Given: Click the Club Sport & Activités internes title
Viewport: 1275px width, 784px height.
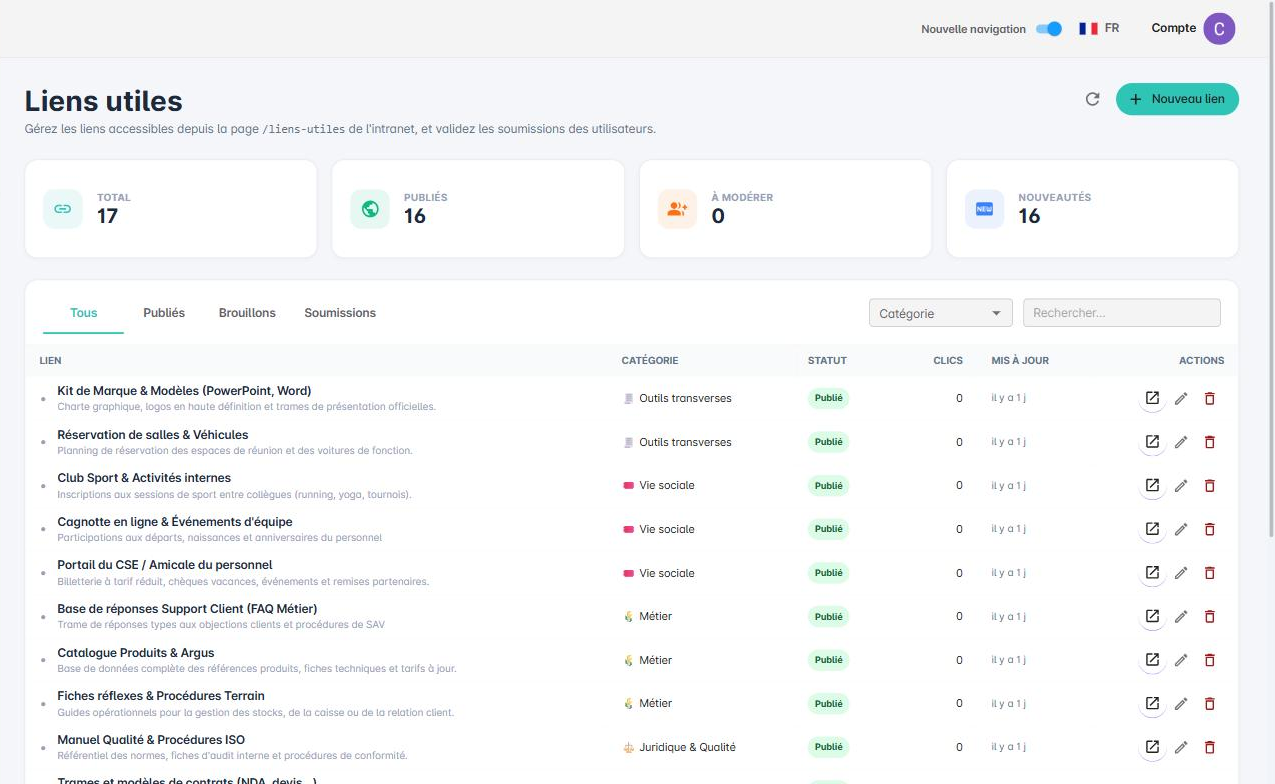Looking at the screenshot, I should [x=144, y=478].
